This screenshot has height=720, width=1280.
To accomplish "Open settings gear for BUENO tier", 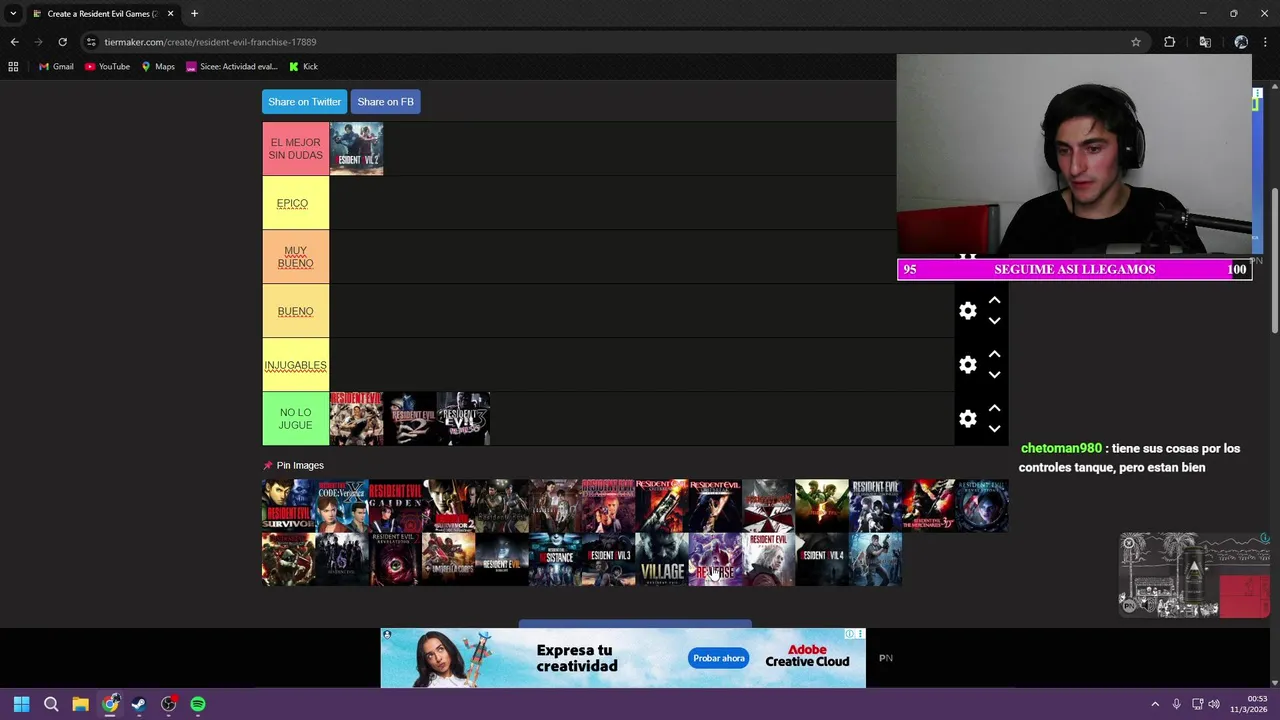I will click(x=967, y=311).
